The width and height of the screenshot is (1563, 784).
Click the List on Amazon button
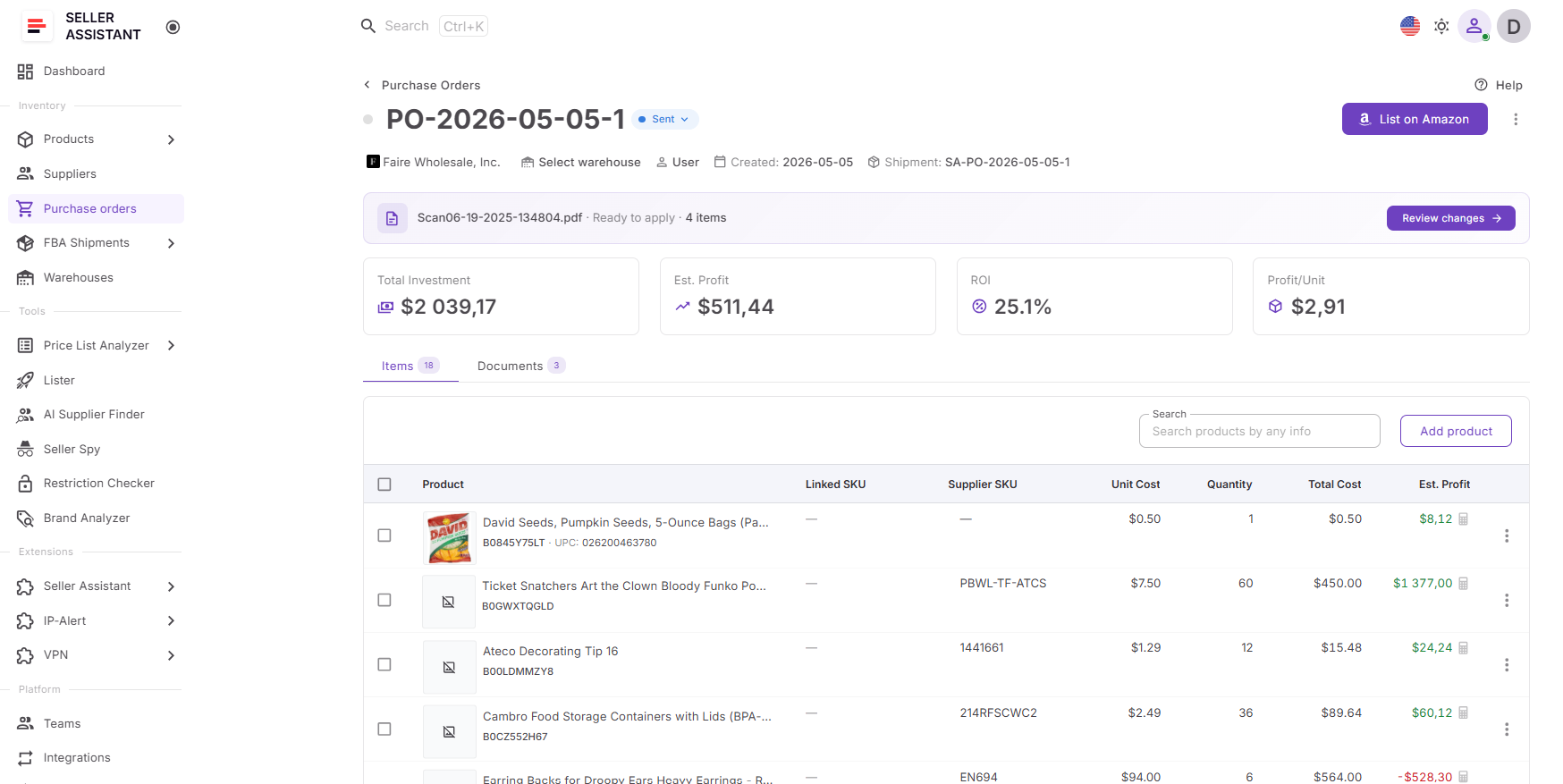tap(1415, 119)
